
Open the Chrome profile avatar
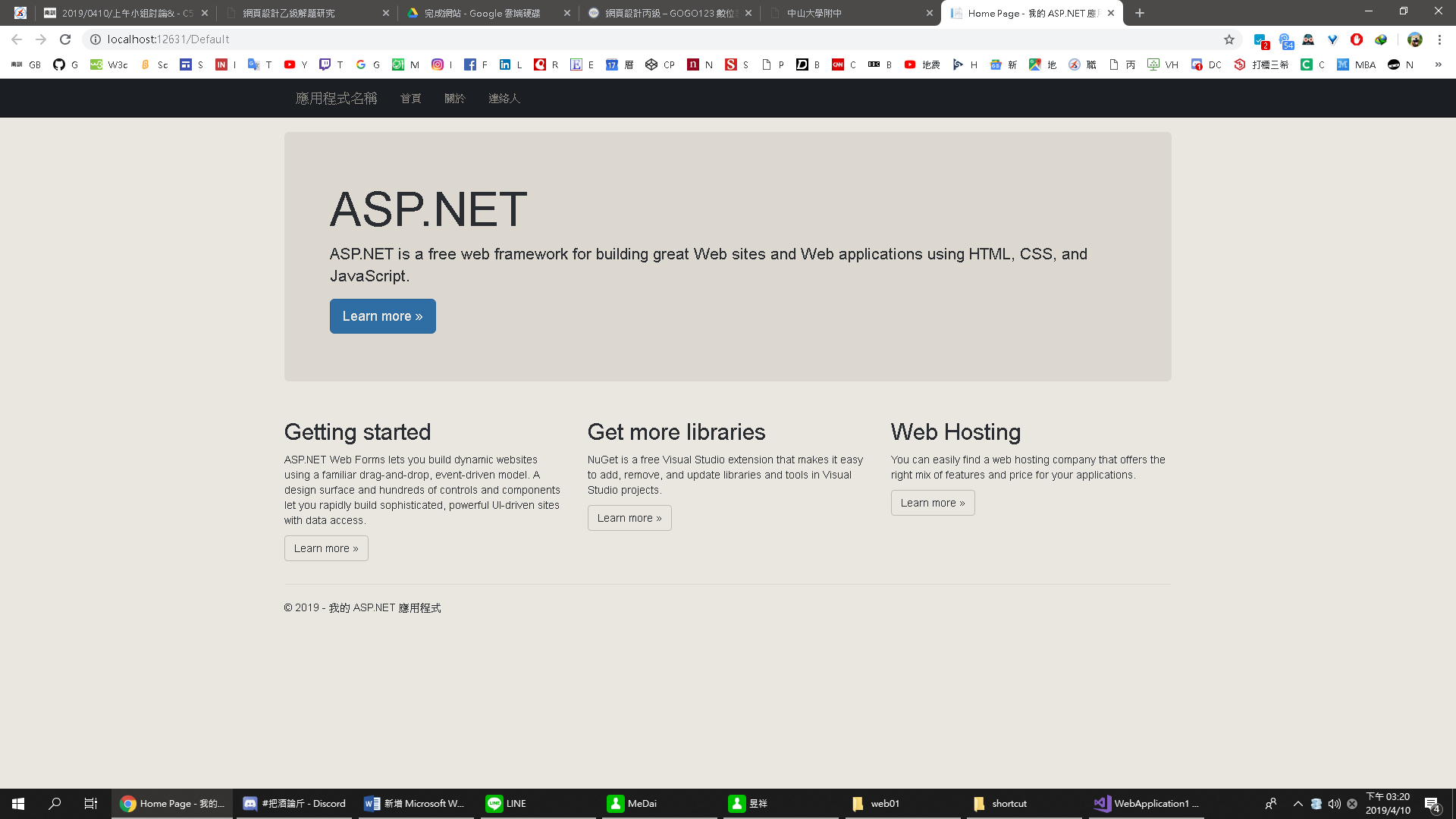1415,39
